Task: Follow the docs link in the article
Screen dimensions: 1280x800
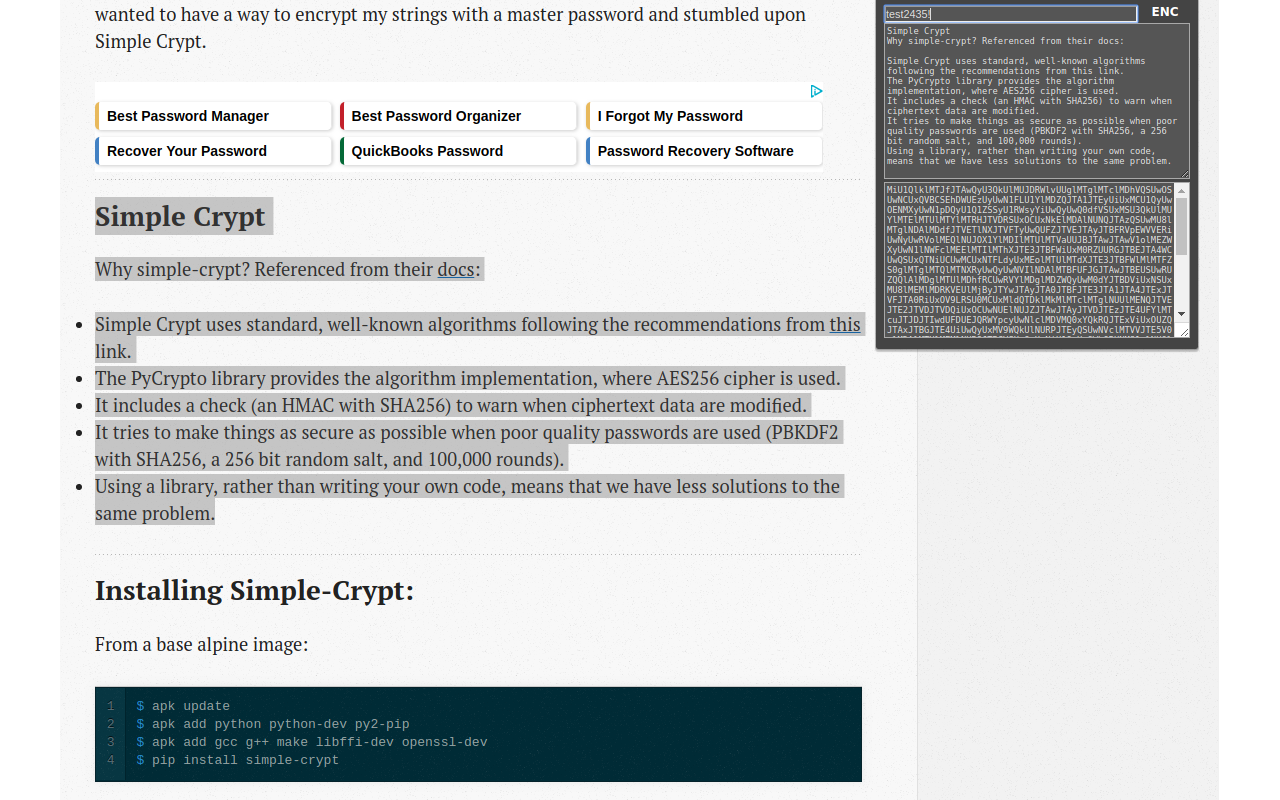Action: click(x=456, y=269)
